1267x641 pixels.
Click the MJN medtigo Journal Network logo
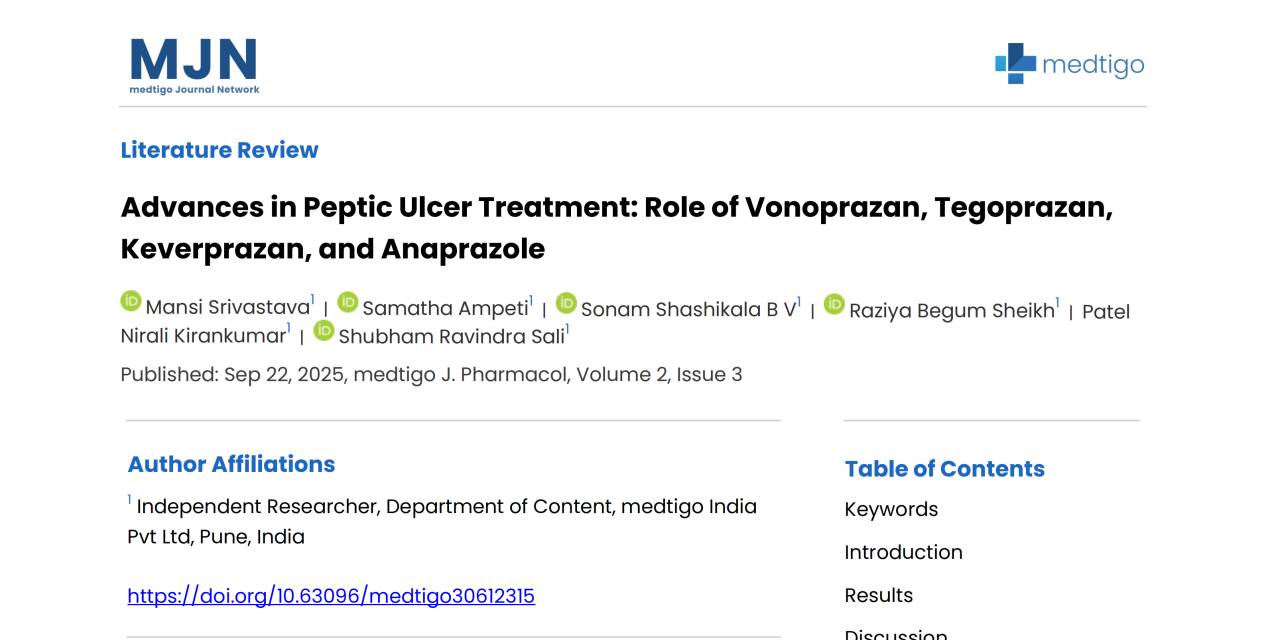tap(194, 66)
